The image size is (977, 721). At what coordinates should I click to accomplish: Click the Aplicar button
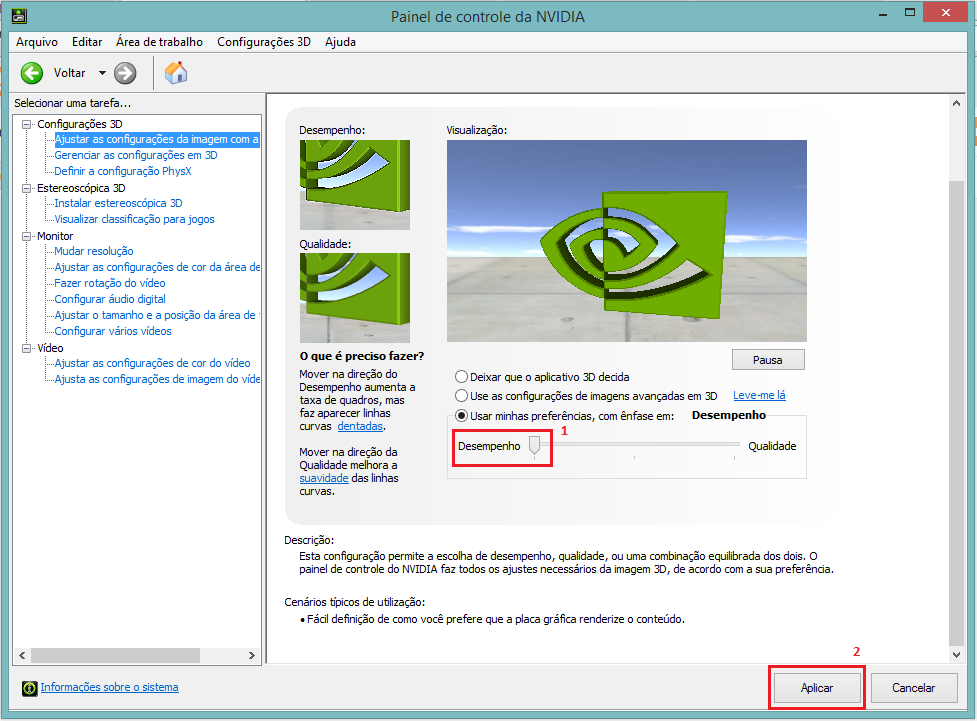click(816, 688)
